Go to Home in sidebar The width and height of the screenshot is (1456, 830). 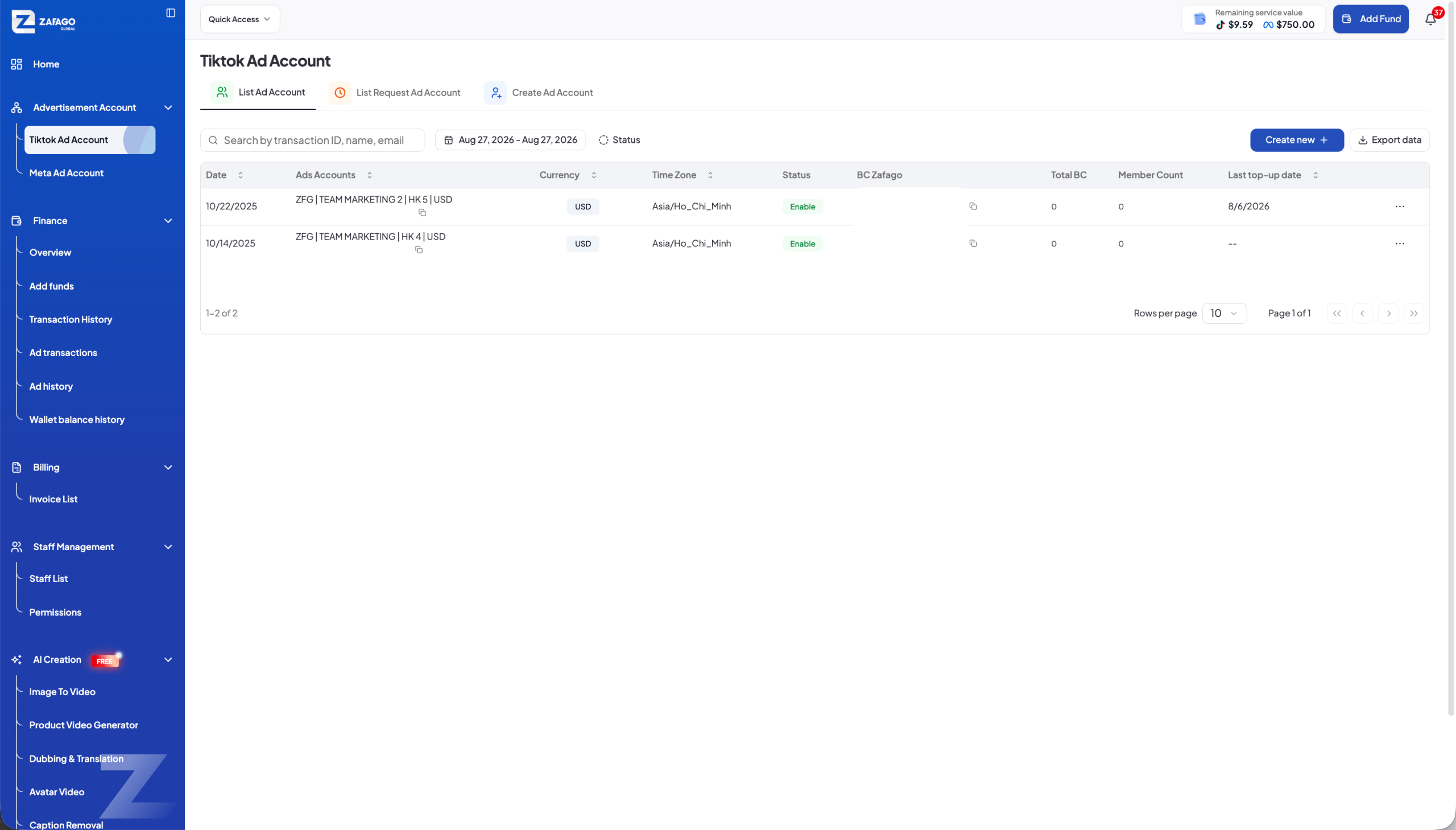[46, 64]
